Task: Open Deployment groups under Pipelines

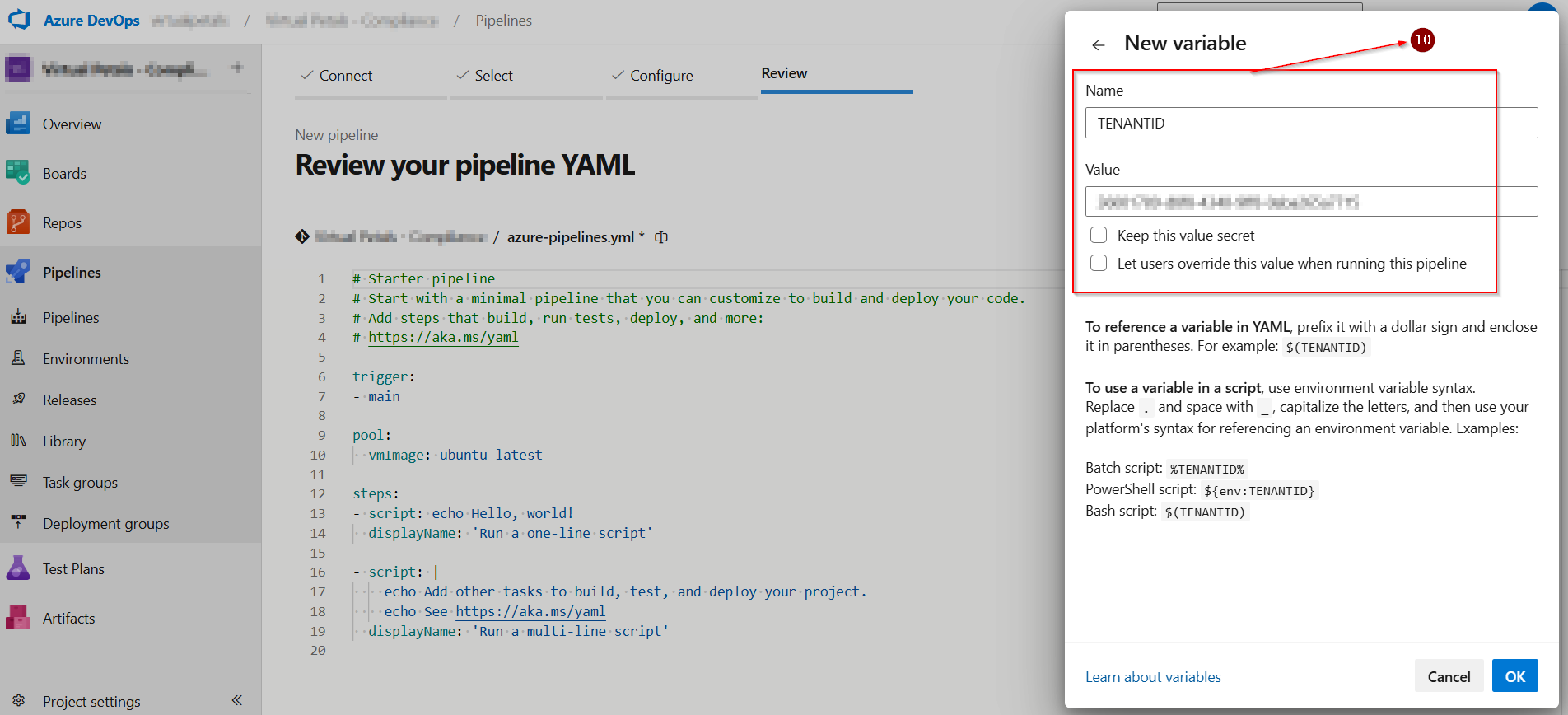Action: point(106,524)
